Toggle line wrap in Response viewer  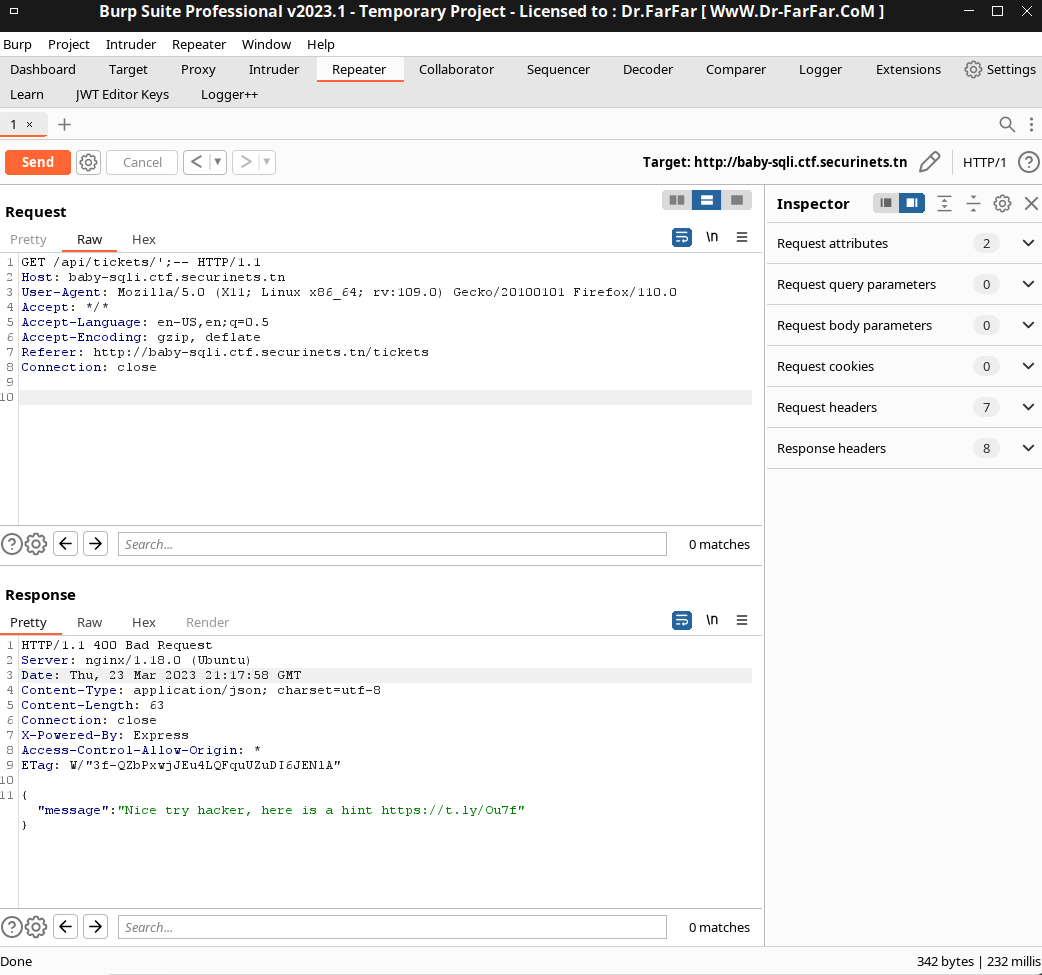(682, 620)
